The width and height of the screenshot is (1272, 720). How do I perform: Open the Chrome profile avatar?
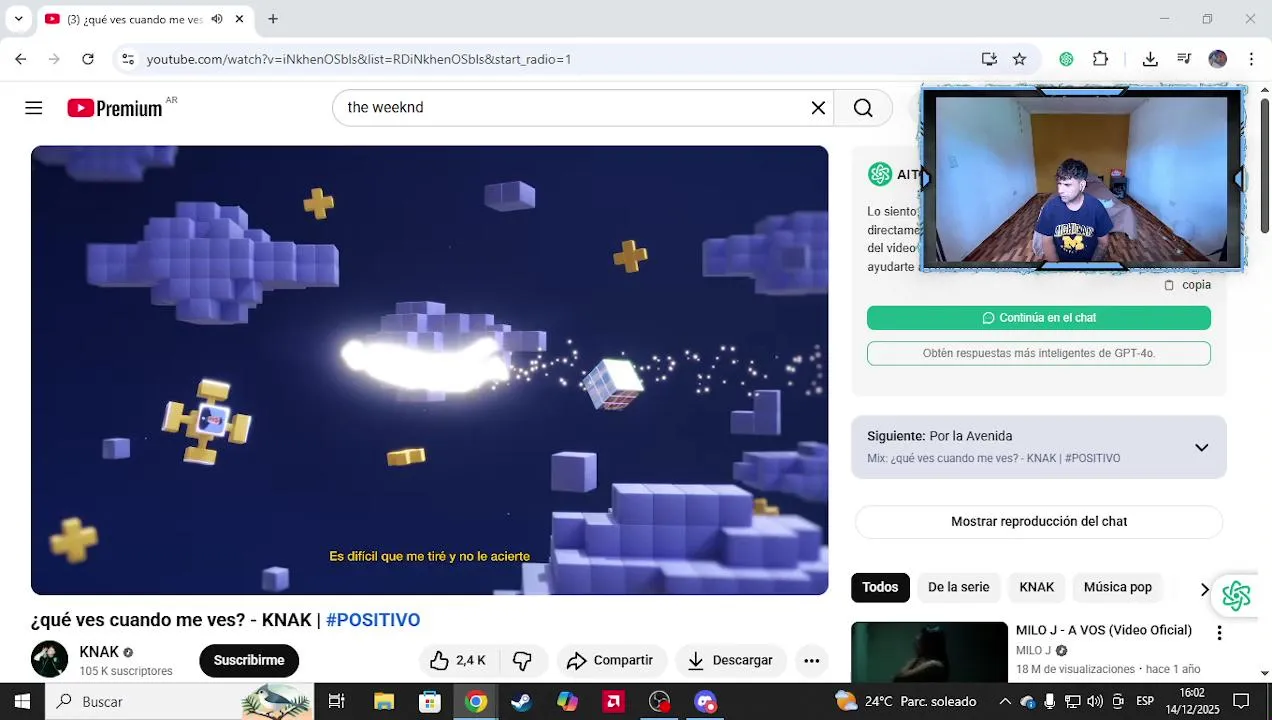click(1217, 59)
